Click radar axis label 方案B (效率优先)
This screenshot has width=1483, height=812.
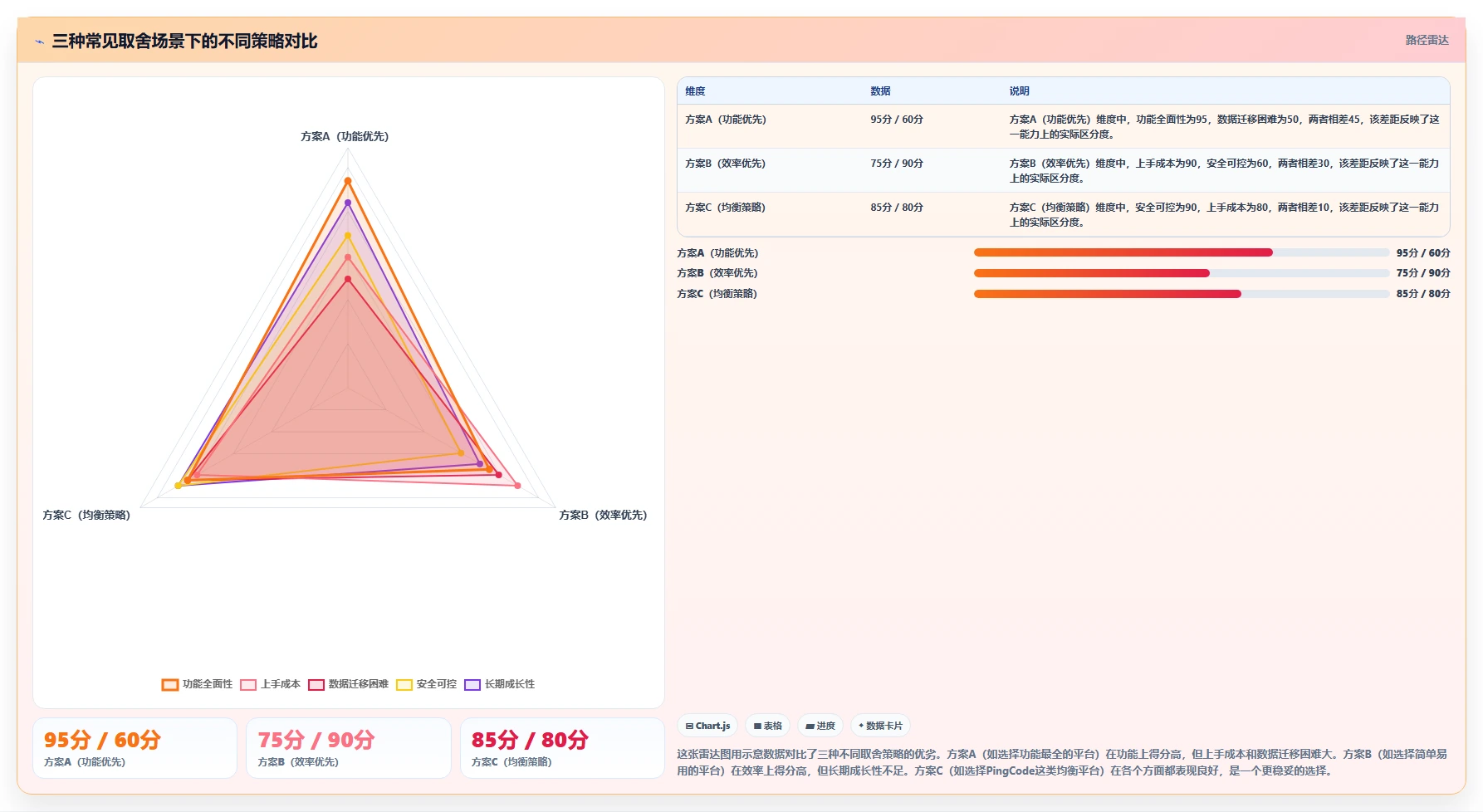click(x=603, y=515)
